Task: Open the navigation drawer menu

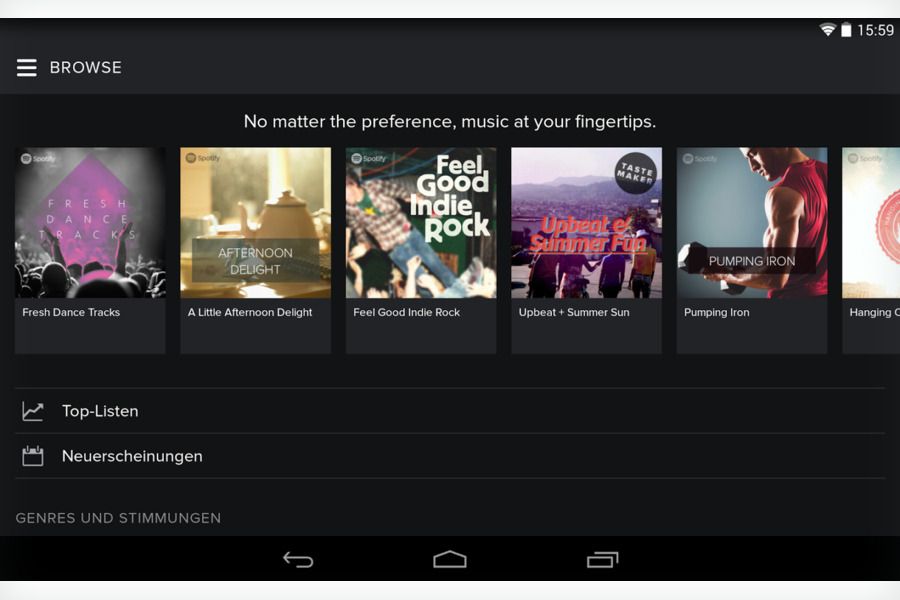Action: click(26, 67)
